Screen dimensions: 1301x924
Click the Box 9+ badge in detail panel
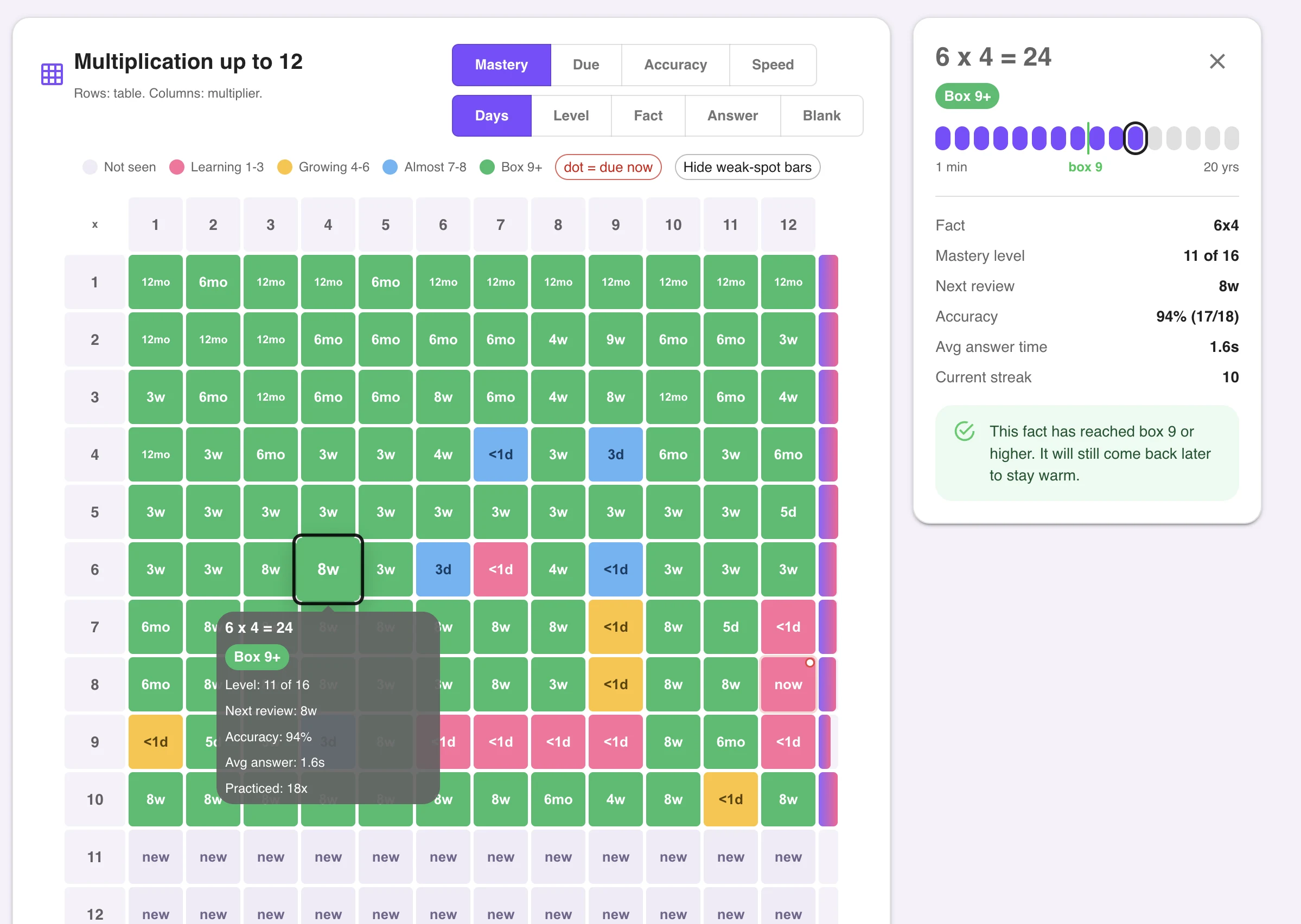point(966,96)
